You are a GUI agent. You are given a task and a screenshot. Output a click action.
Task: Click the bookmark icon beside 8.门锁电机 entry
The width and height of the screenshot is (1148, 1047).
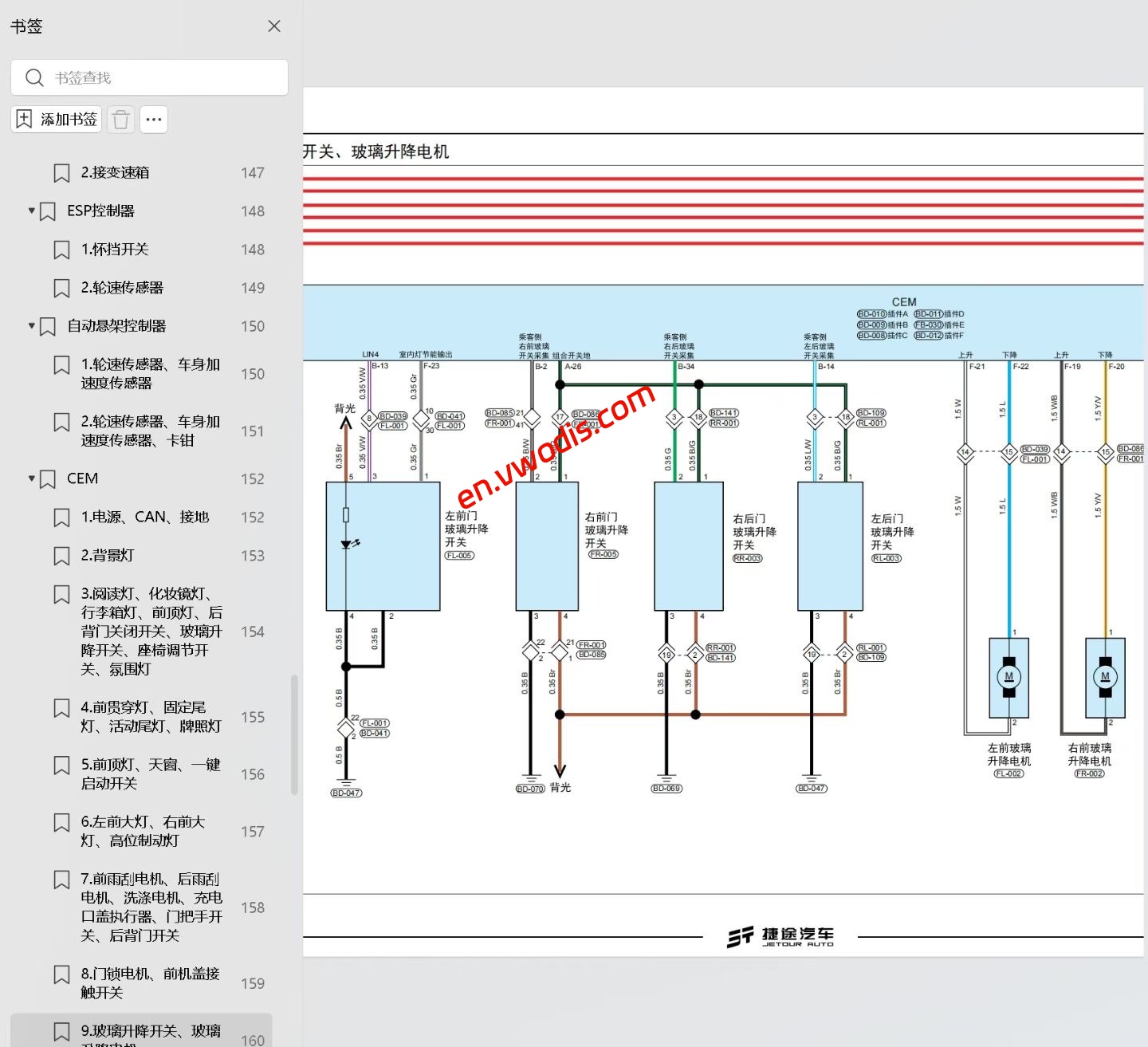62,974
